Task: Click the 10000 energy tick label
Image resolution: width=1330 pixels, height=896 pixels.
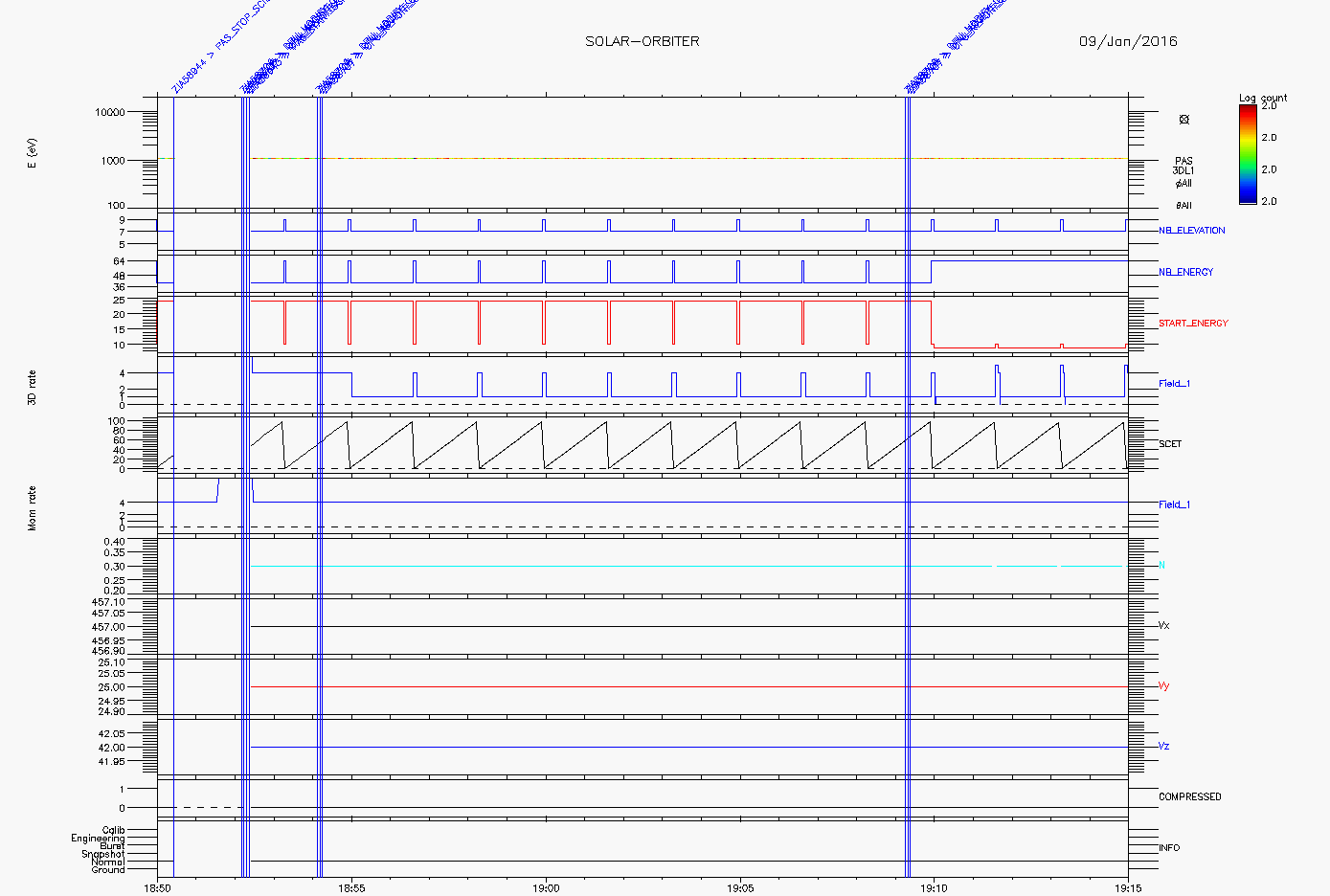Action: click(x=110, y=113)
